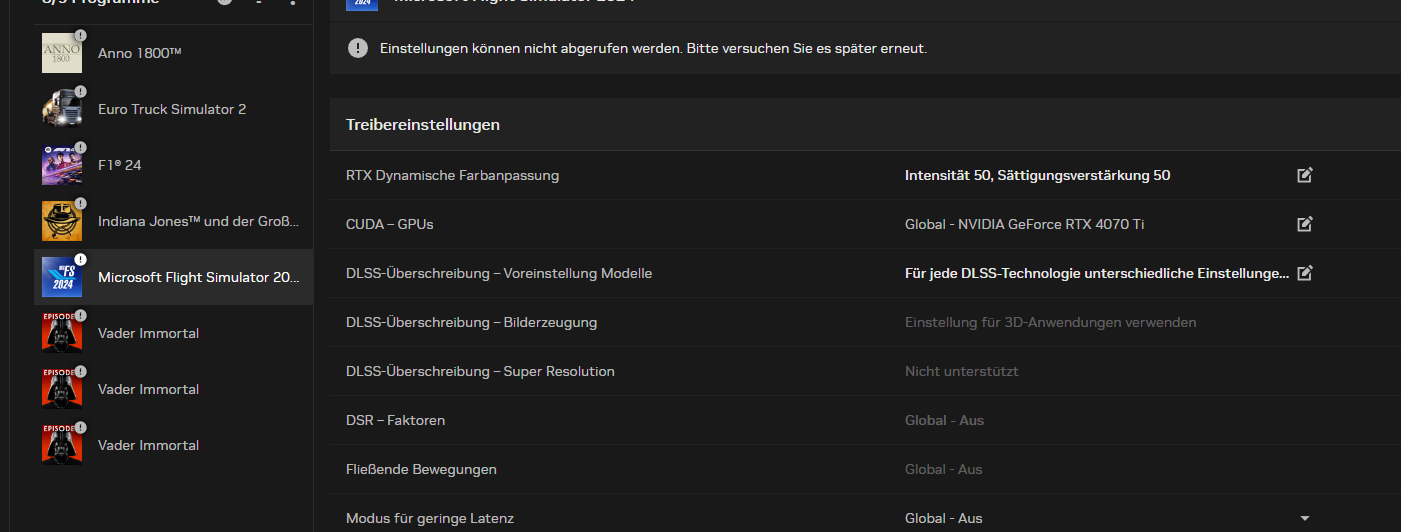Image resolution: width=1401 pixels, height=532 pixels.
Task: Click the 'RTX Dynamische Farbanpassung' label
Action: pyautogui.click(x=452, y=175)
